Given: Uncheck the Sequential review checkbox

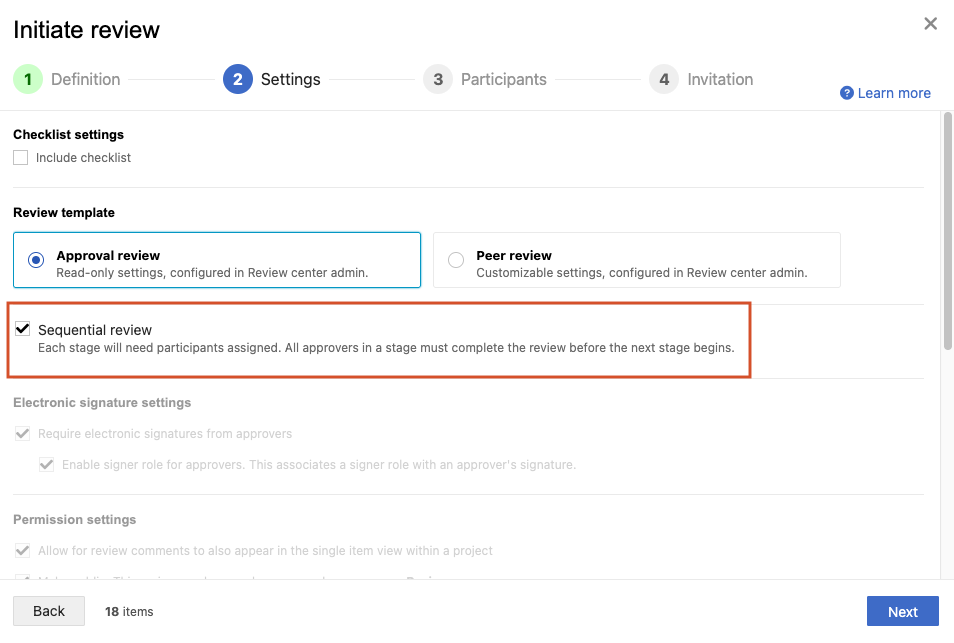Looking at the screenshot, I should point(23,329).
